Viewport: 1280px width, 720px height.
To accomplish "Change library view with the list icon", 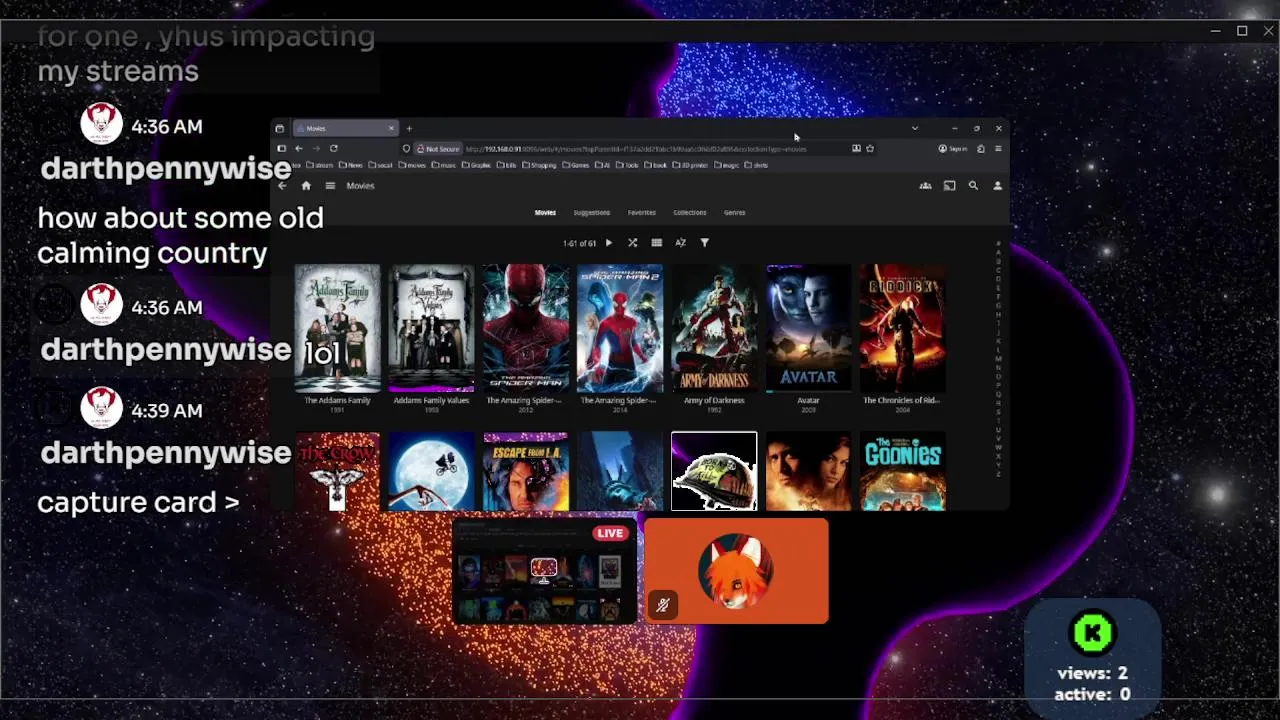I will coord(656,243).
